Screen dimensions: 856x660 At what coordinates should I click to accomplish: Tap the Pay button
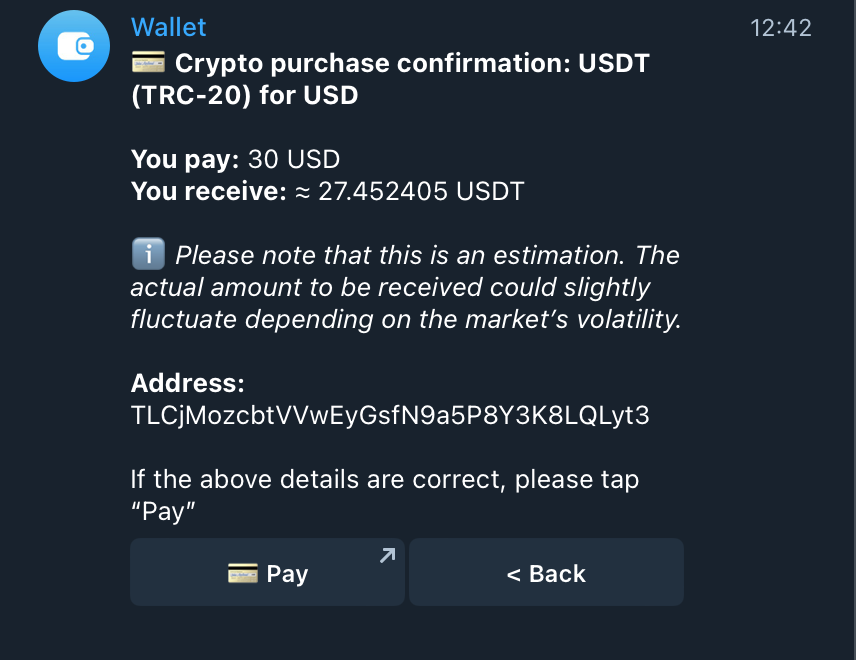[267, 572]
